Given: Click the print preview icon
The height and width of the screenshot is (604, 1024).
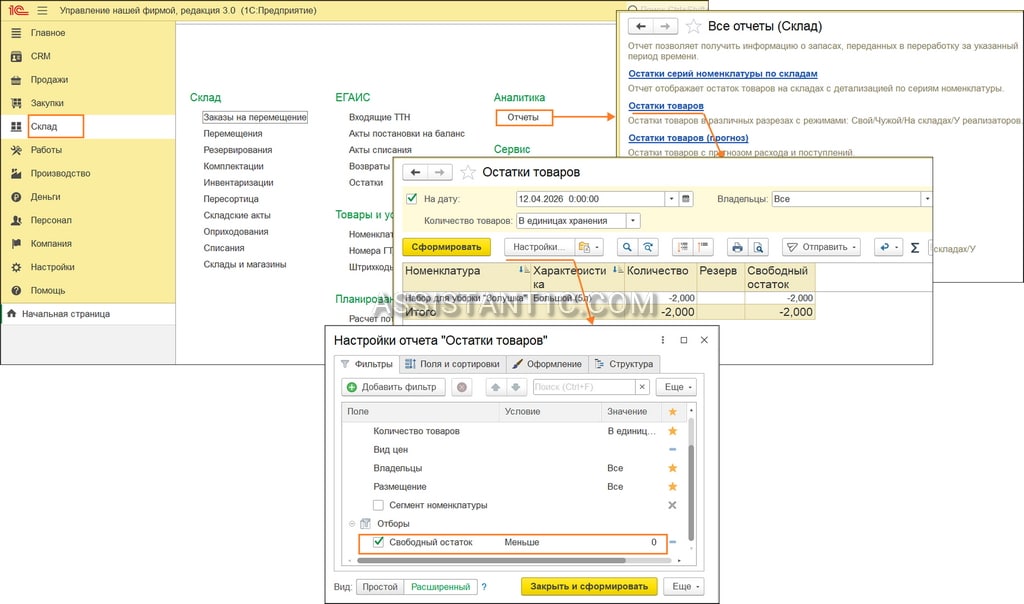Looking at the screenshot, I should pos(758,247).
